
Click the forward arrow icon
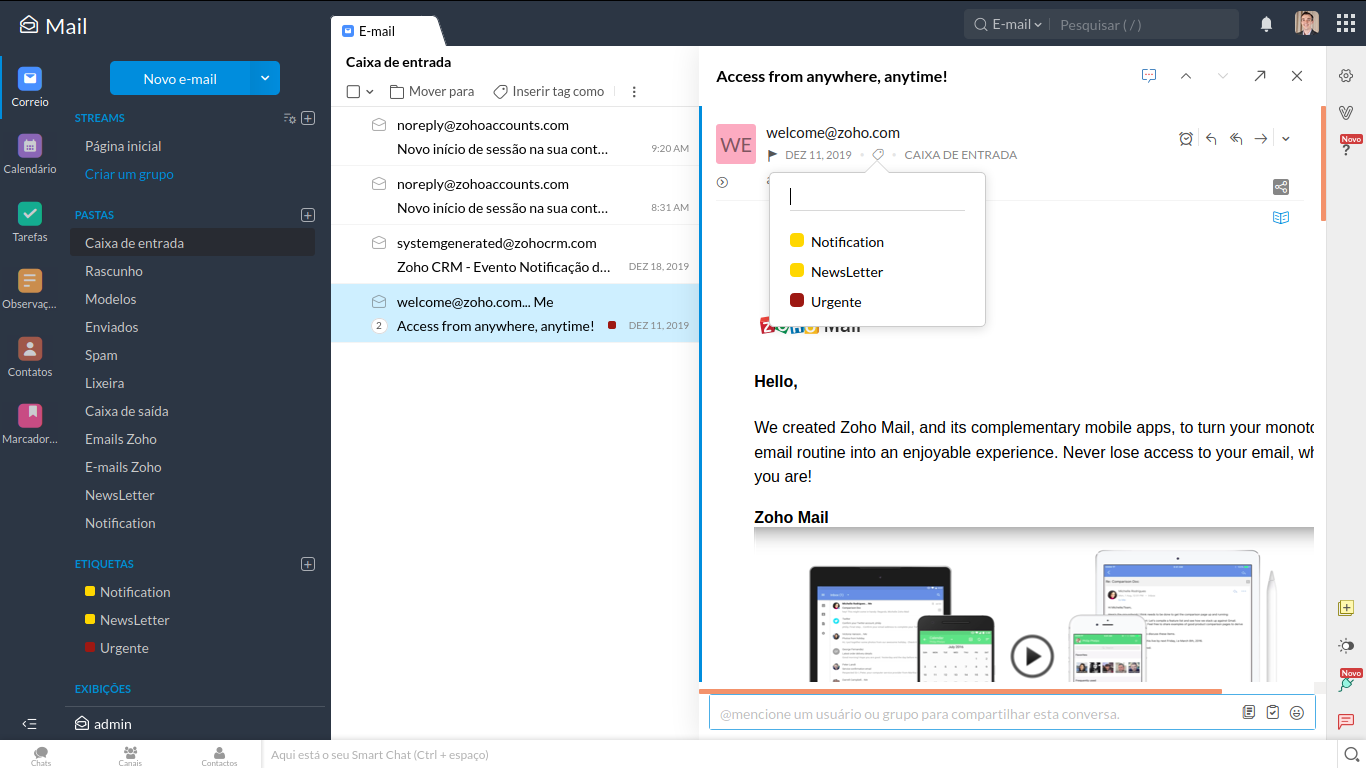tap(1261, 139)
